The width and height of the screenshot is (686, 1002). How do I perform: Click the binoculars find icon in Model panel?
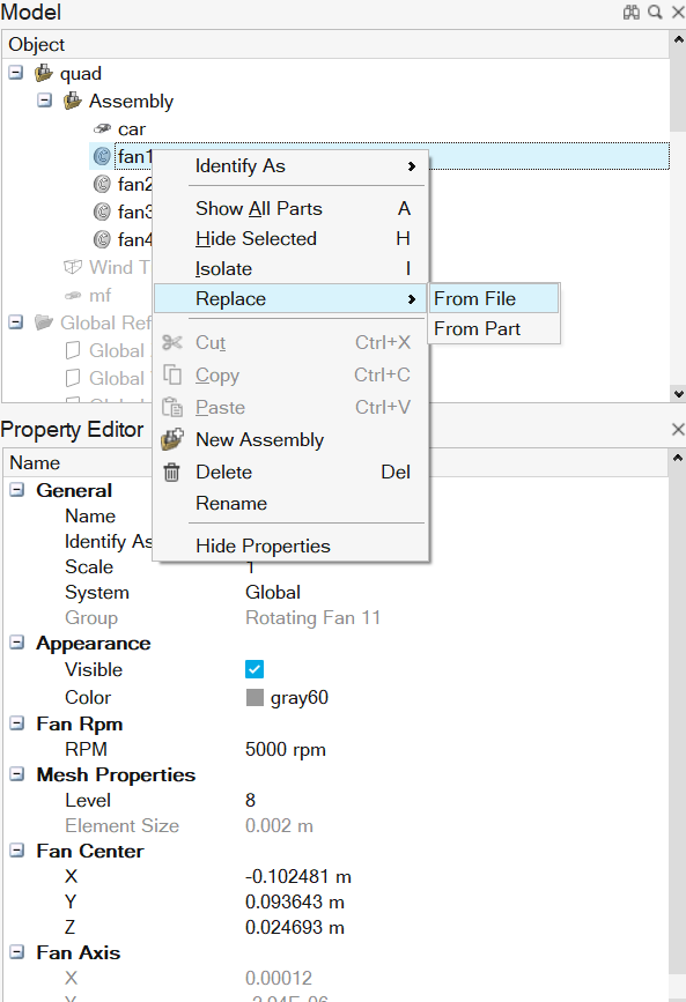[631, 12]
